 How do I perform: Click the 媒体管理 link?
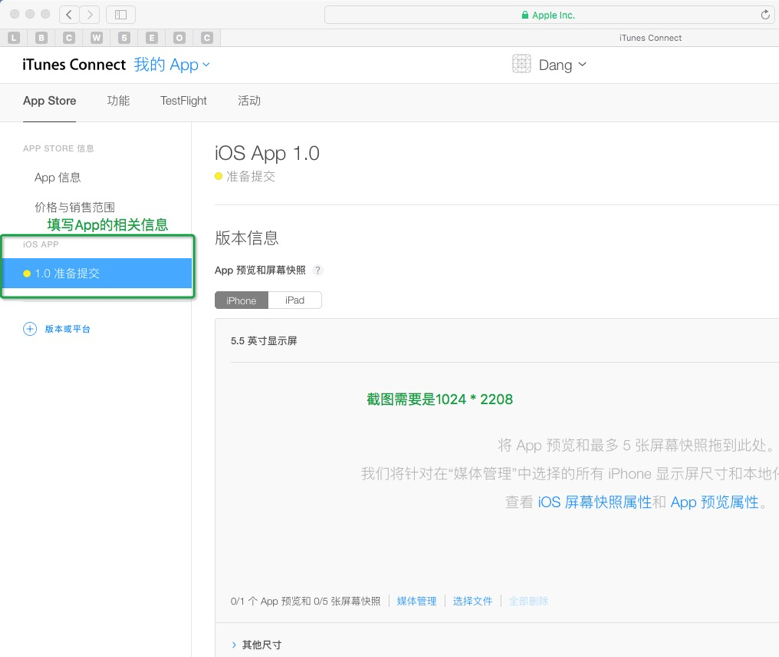pos(416,601)
